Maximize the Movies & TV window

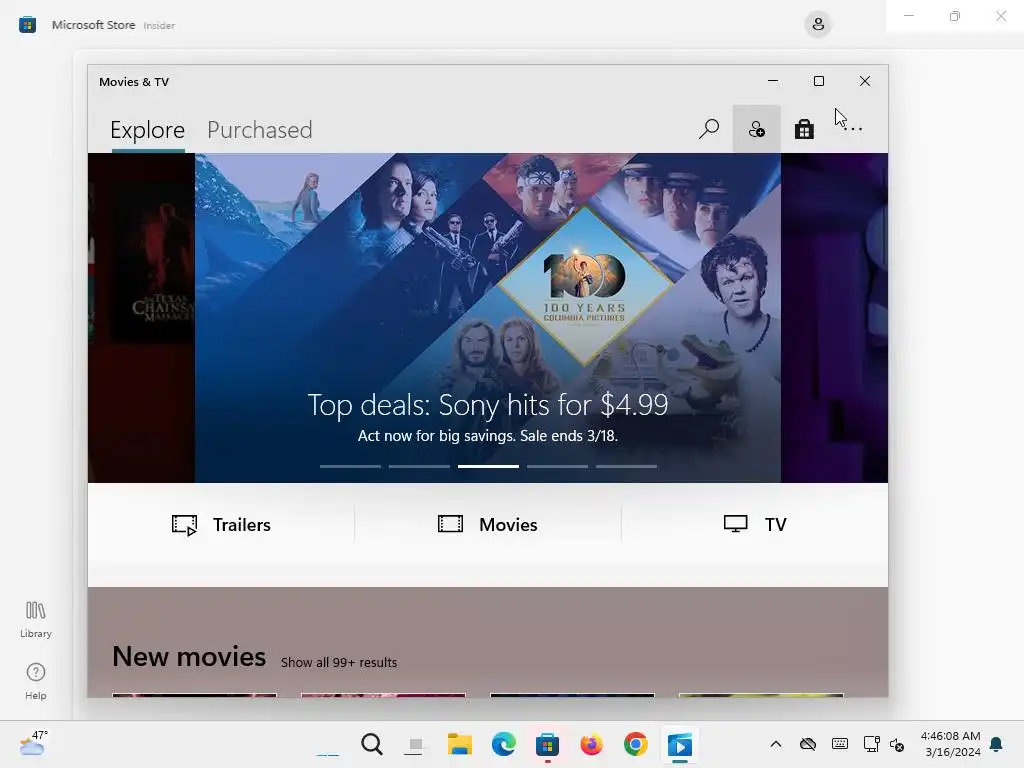pyautogui.click(x=818, y=81)
